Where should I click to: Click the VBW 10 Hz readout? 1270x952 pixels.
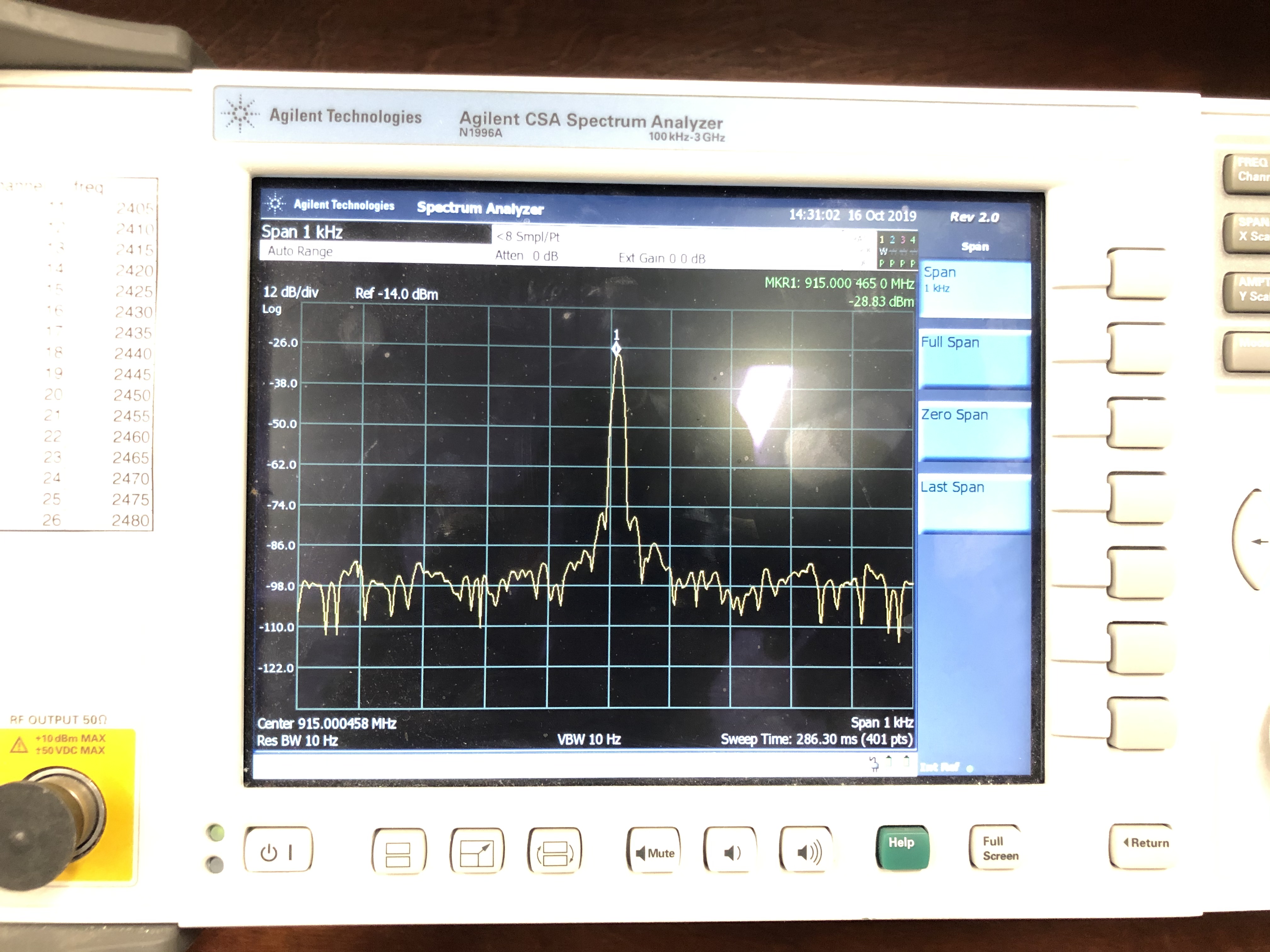pyautogui.click(x=589, y=739)
